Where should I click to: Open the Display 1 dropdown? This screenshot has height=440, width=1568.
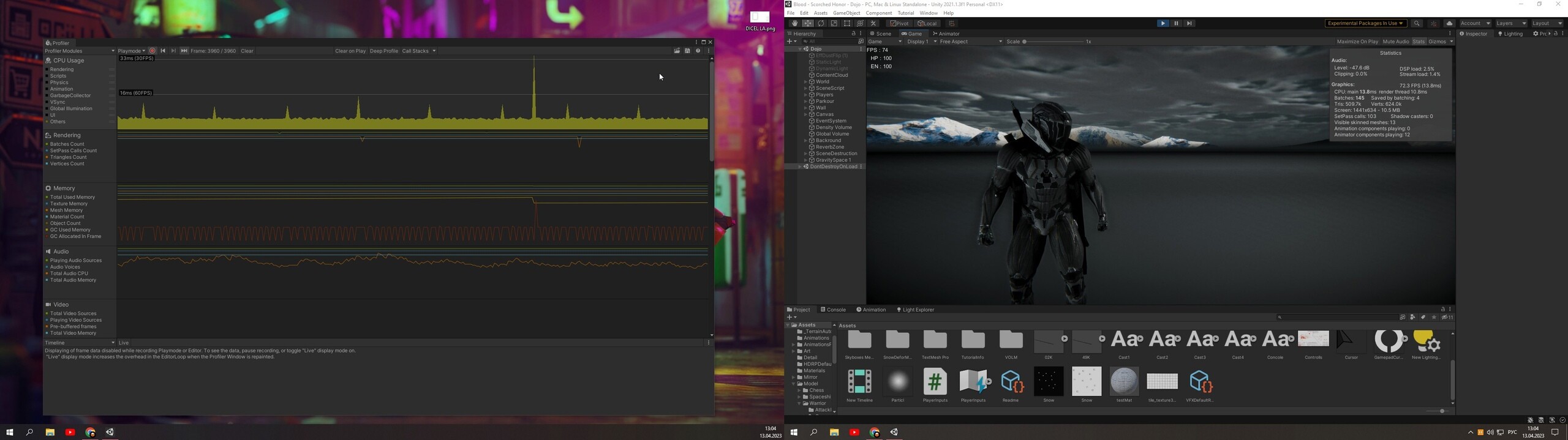[x=921, y=42]
